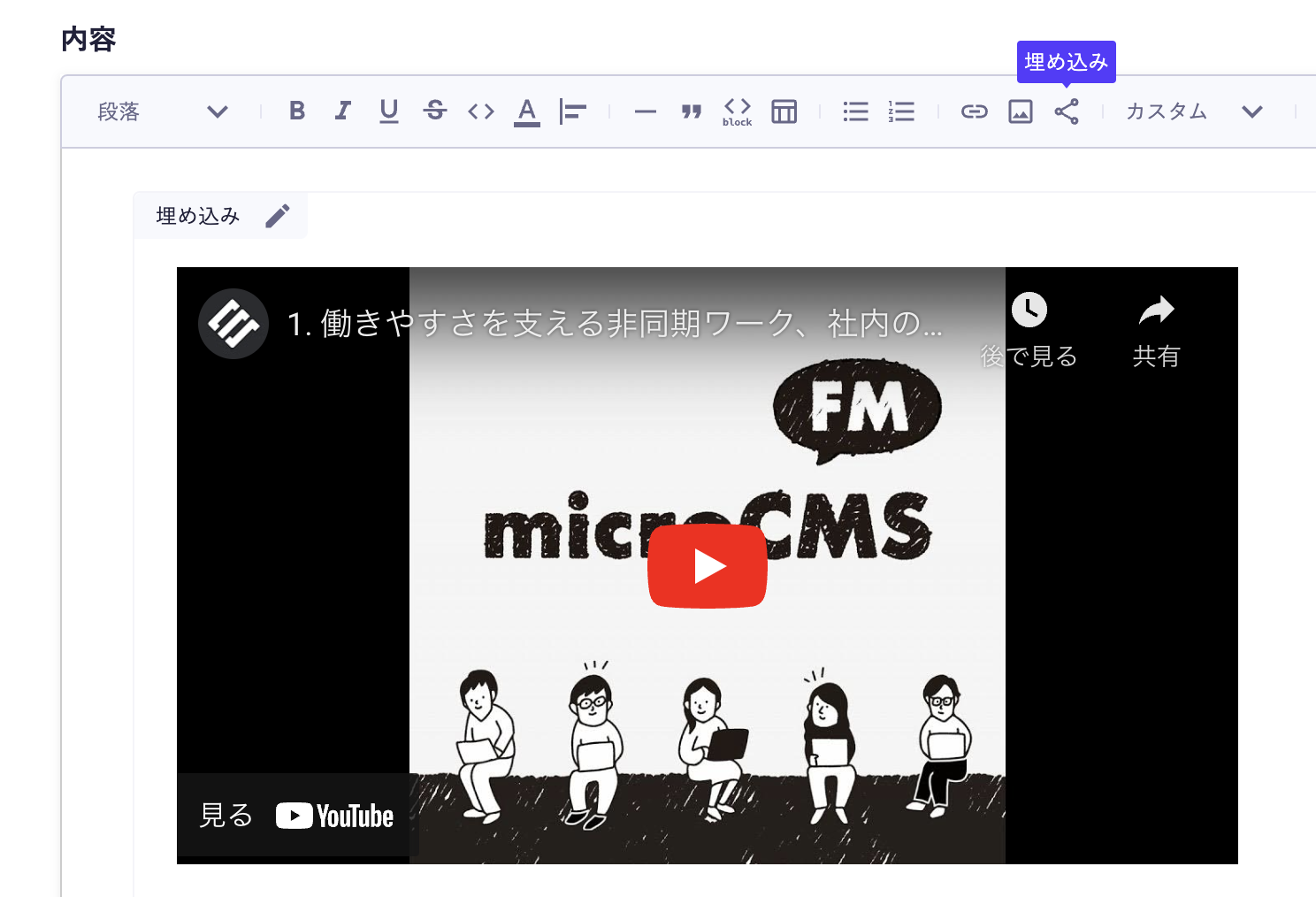Image resolution: width=1316 pixels, height=897 pixels.
Task: Insert a code block
Action: (738, 111)
